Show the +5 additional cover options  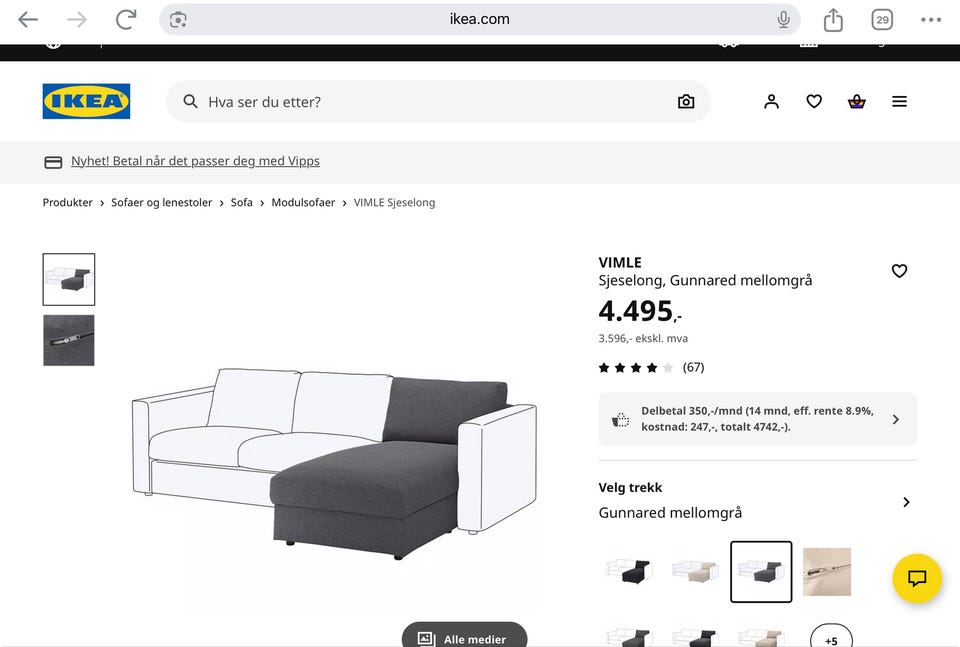(x=831, y=637)
